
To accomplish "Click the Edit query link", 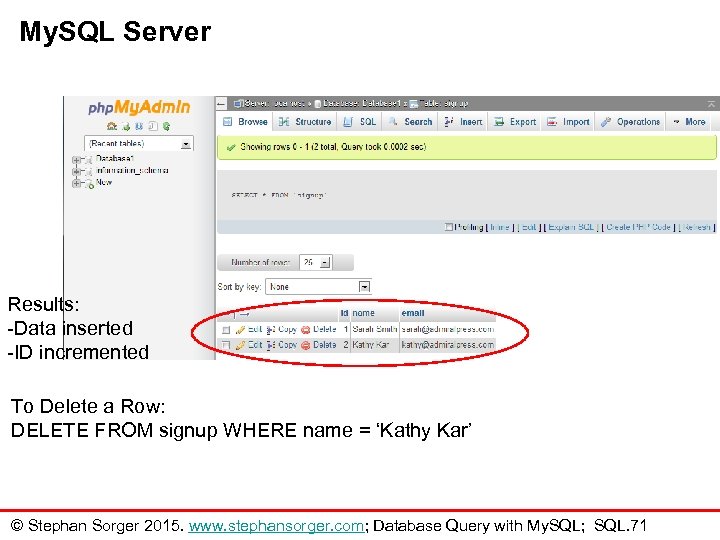I will coord(529,227).
